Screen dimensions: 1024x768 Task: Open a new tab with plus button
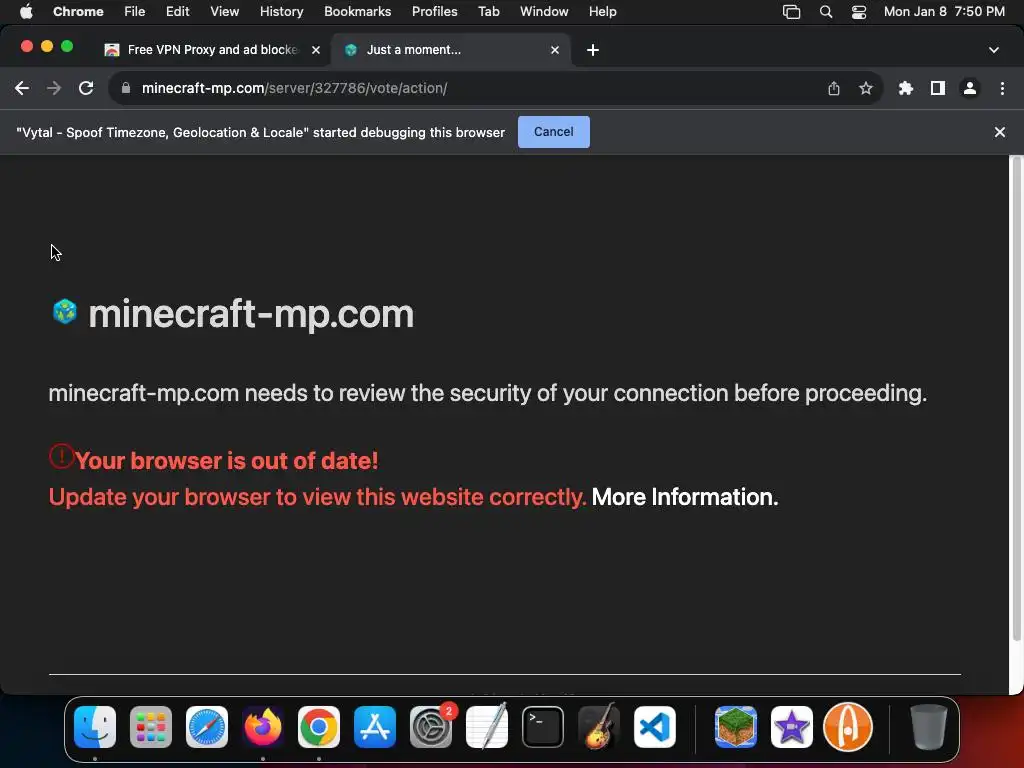[x=592, y=50]
